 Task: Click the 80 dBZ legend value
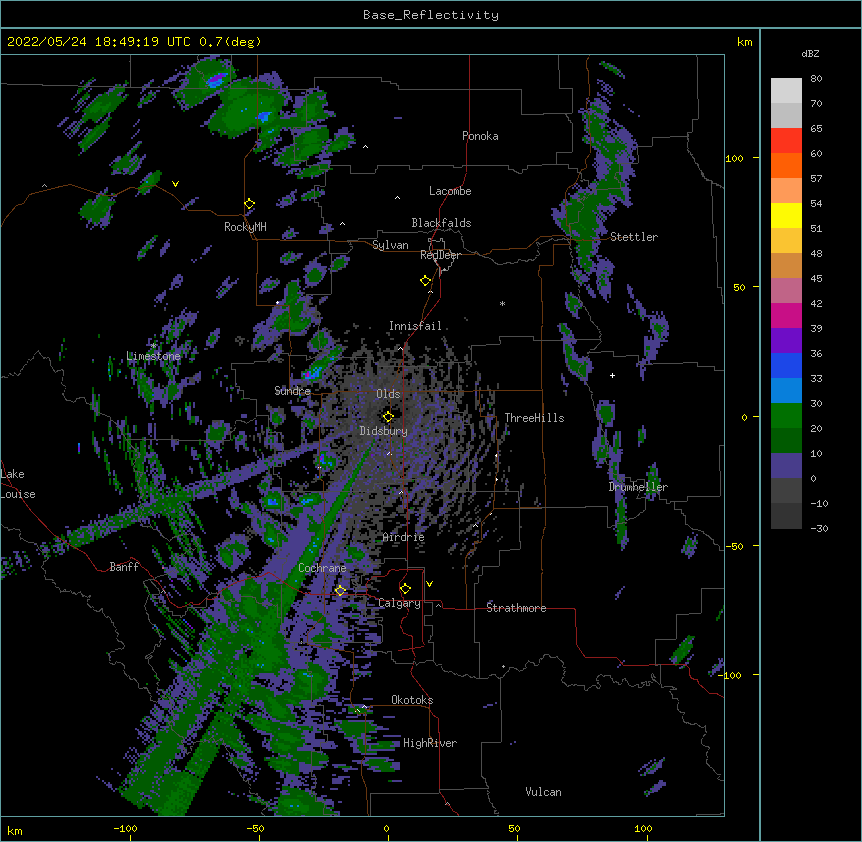click(816, 79)
